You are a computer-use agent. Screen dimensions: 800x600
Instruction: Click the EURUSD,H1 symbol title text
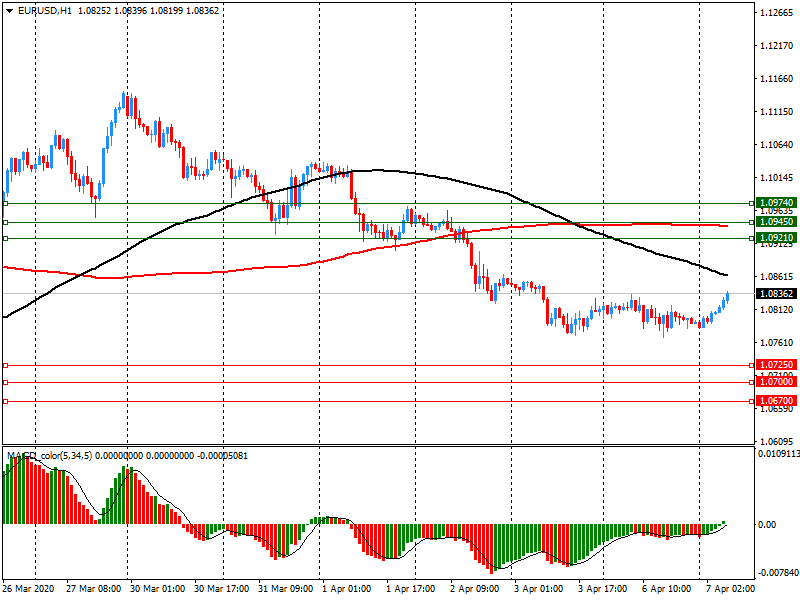click(x=45, y=11)
